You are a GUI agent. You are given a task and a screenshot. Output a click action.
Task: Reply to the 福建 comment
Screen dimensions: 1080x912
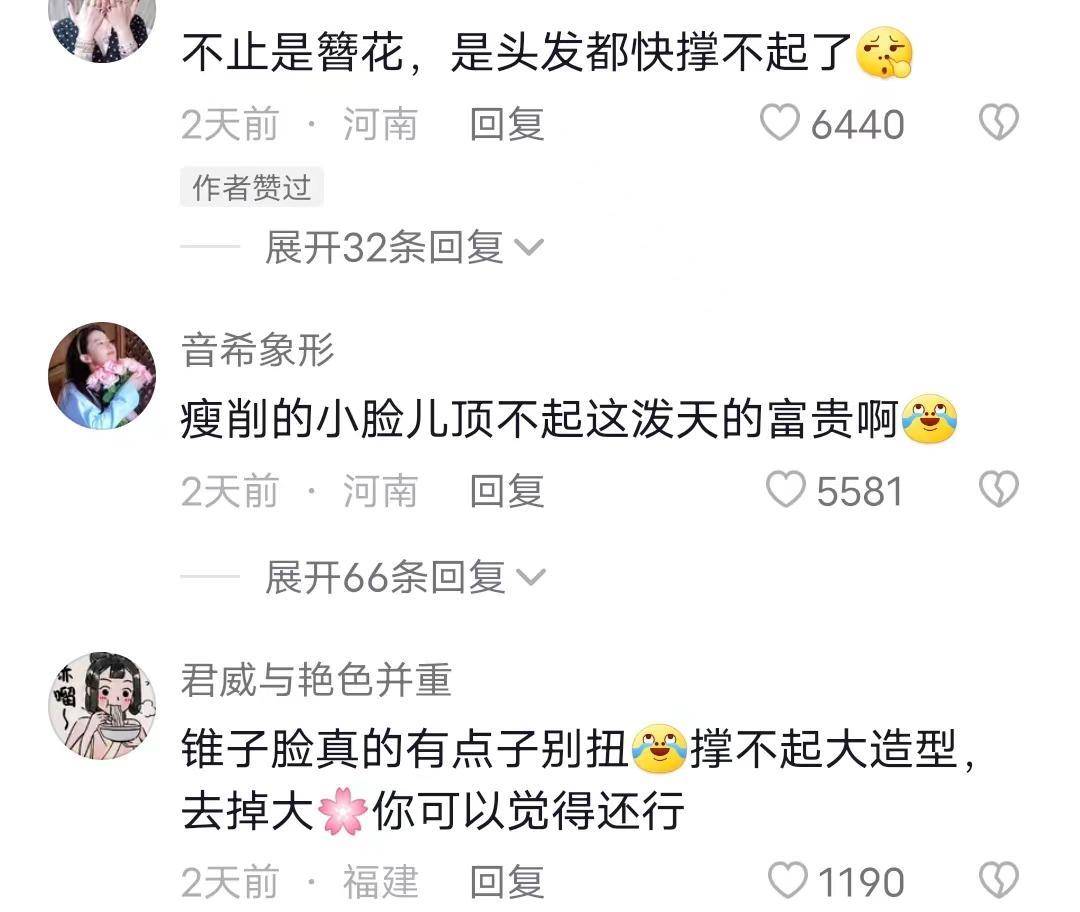pos(508,882)
